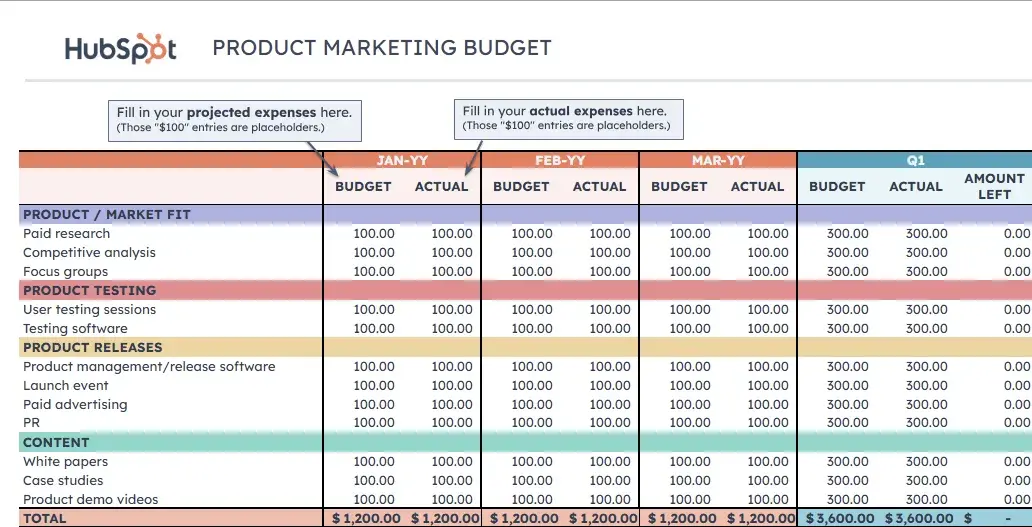The image size is (1032, 527).
Task: Click the Competitive analysis row label
Action: click(89, 252)
